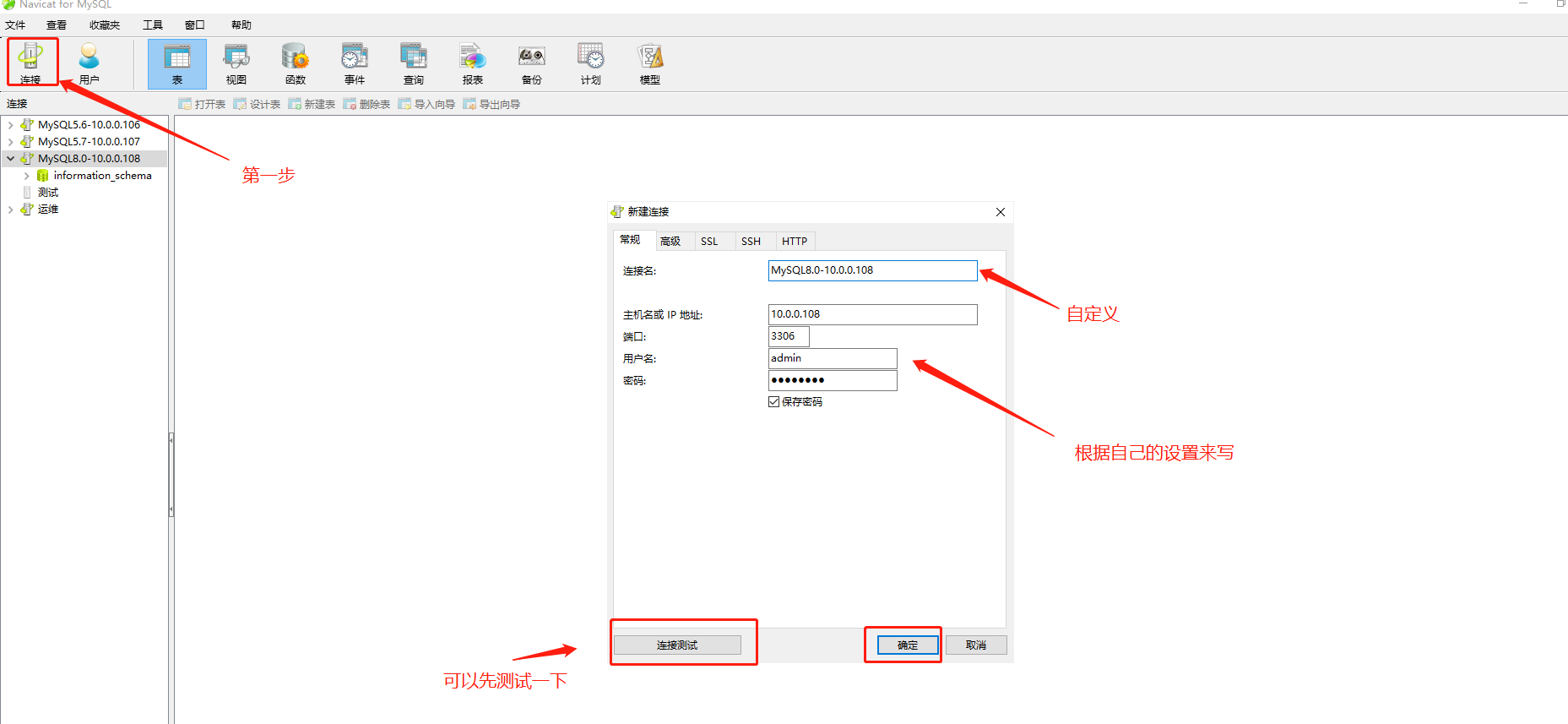Click 导出向导 (Export Wizard) in object toolbar
Image resolution: width=1568 pixels, height=724 pixels.
pyautogui.click(x=491, y=104)
